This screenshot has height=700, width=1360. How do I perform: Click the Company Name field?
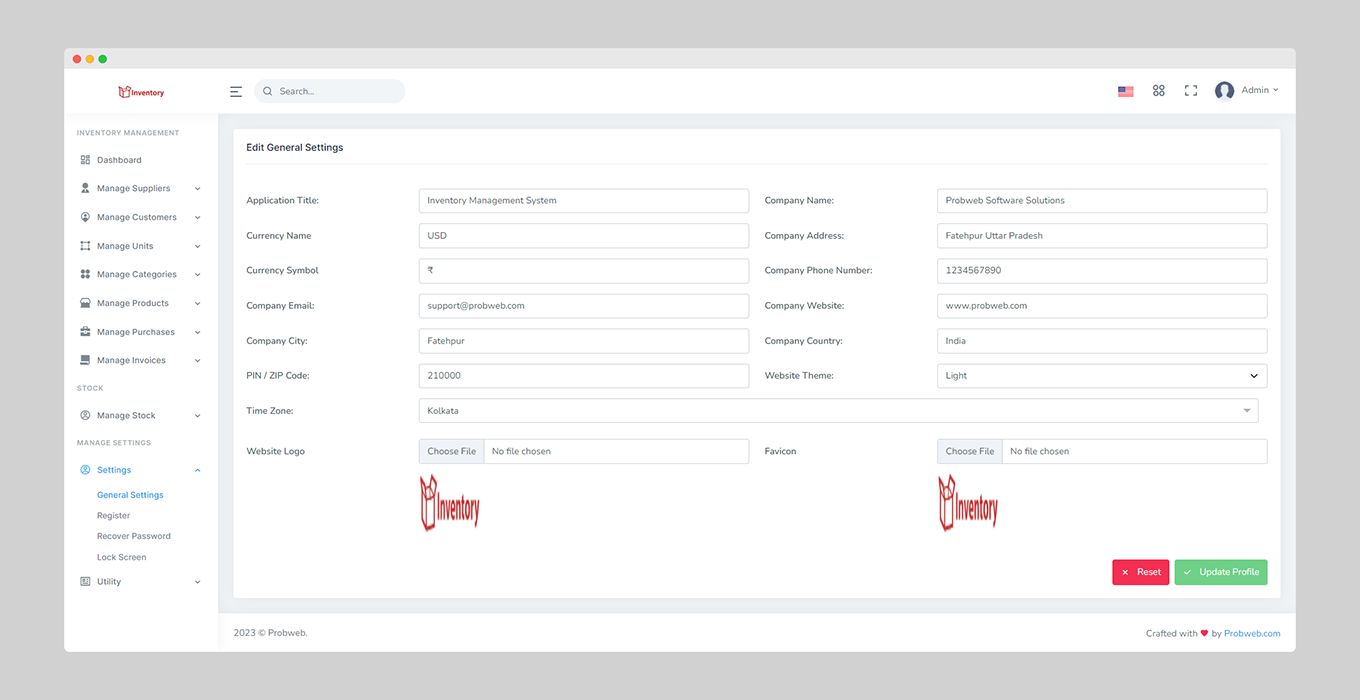click(1102, 200)
